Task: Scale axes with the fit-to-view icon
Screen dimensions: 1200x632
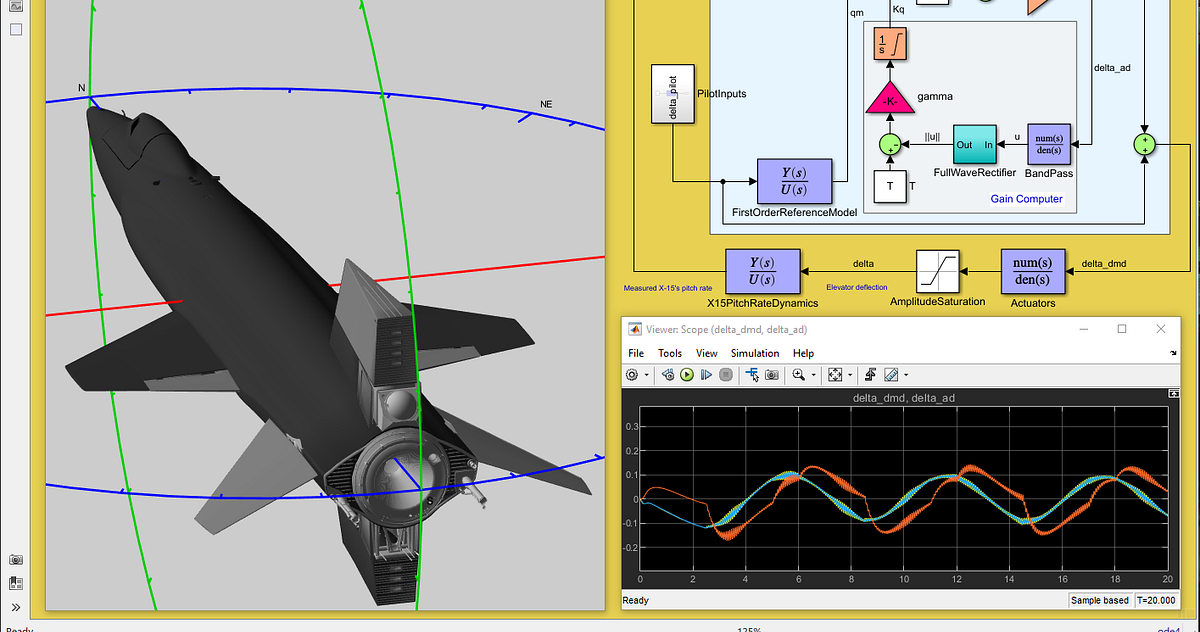Action: point(837,375)
